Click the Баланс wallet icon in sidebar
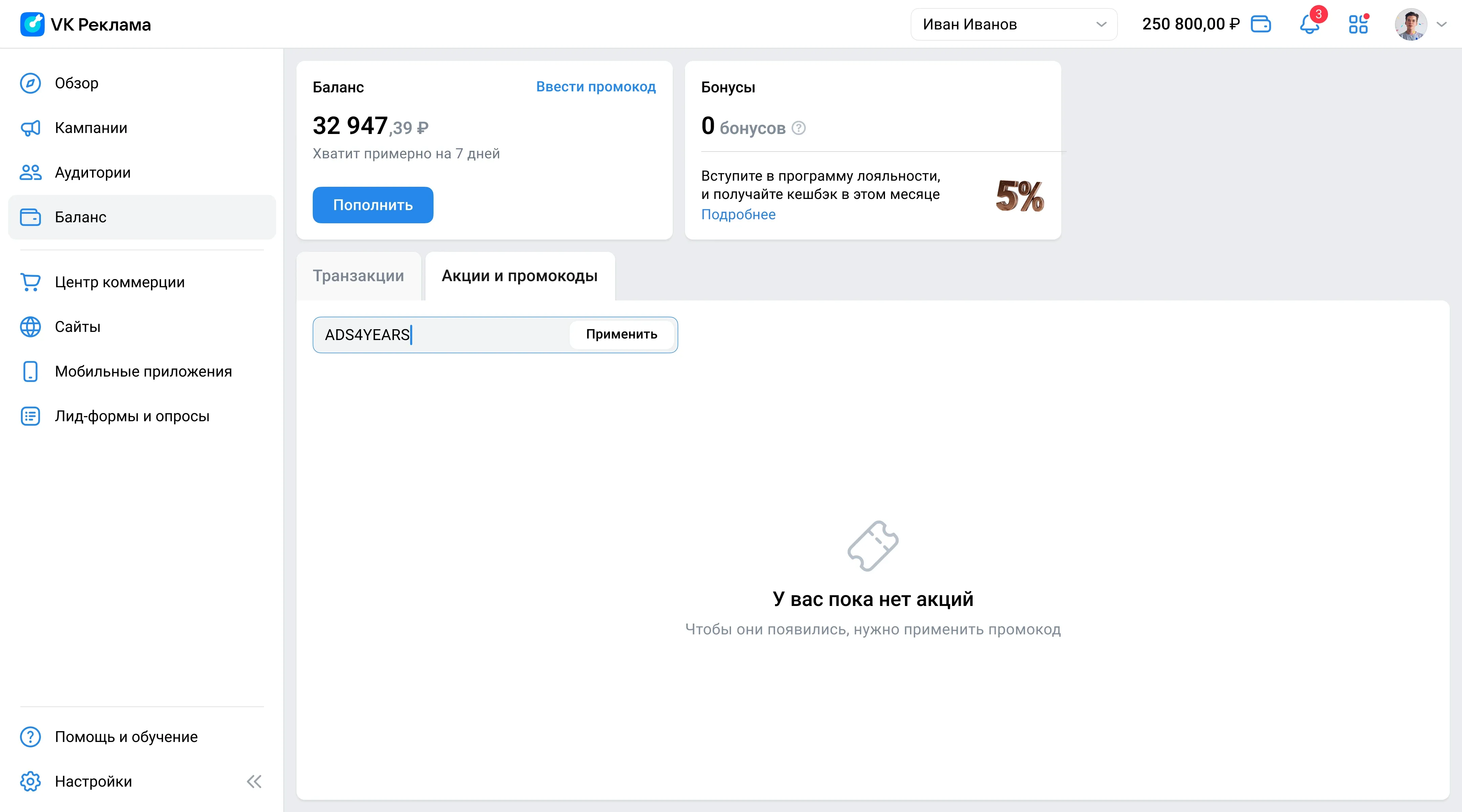The height and width of the screenshot is (812, 1462). pos(31,217)
